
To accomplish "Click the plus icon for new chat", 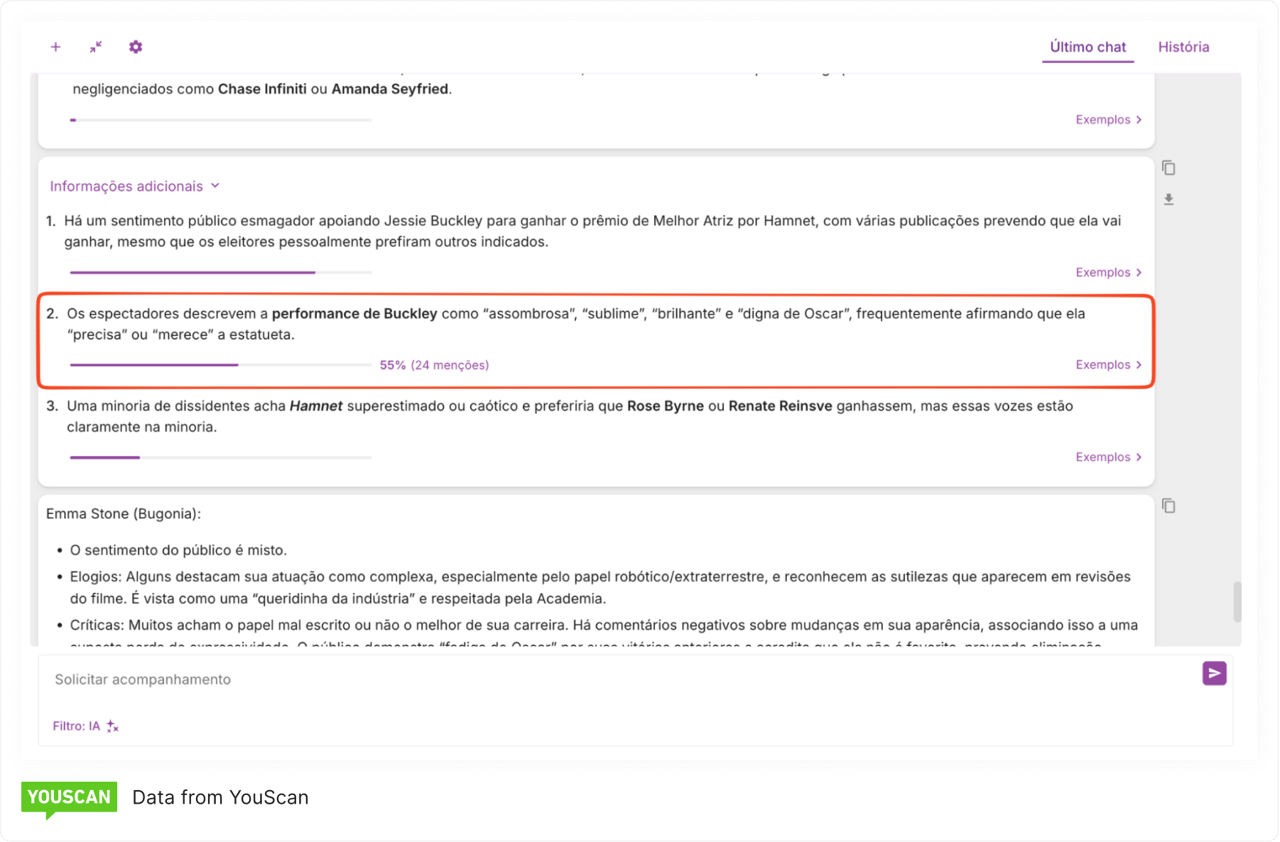I will point(56,47).
